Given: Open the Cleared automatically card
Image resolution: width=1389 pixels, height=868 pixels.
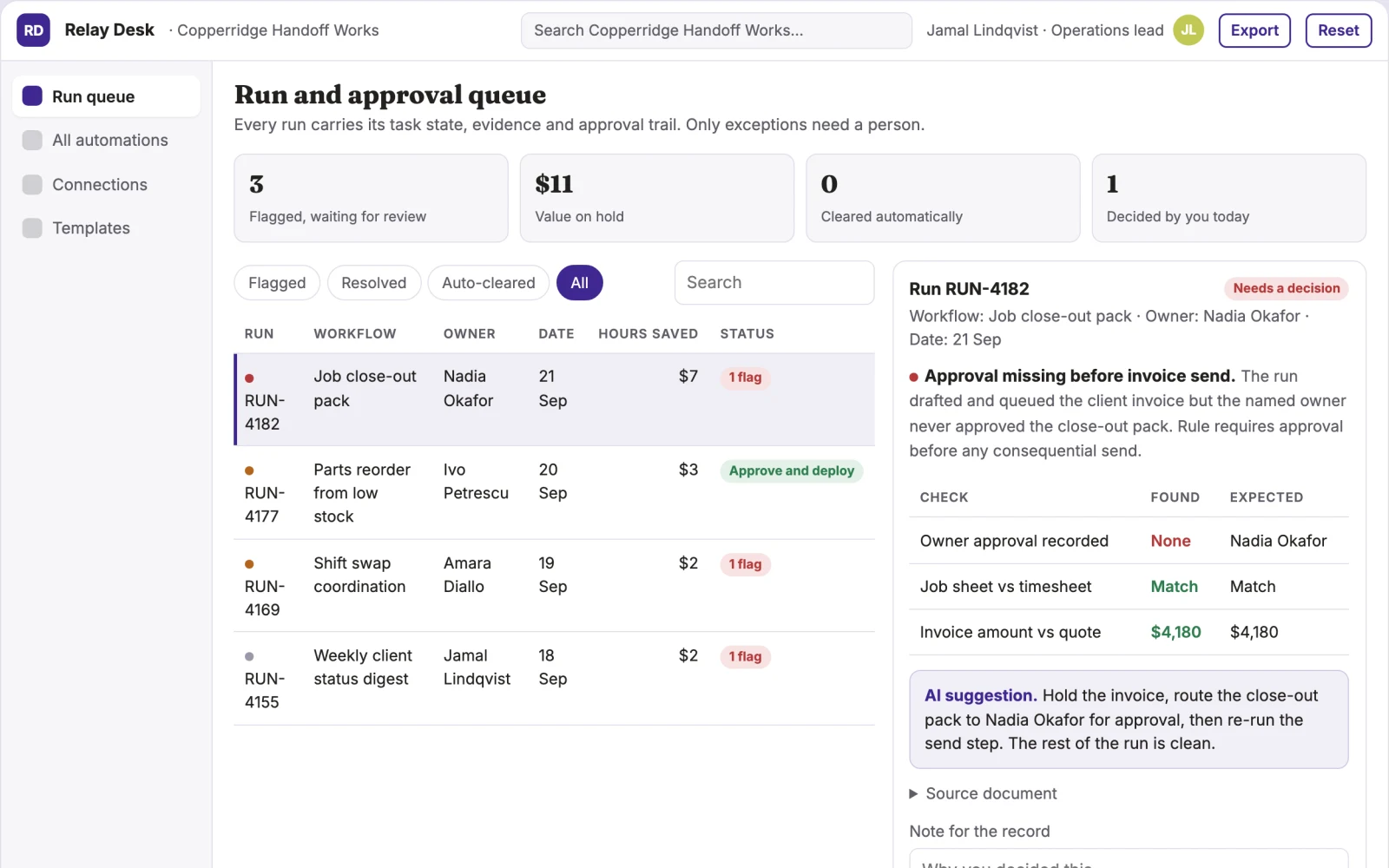Looking at the screenshot, I should 943,198.
